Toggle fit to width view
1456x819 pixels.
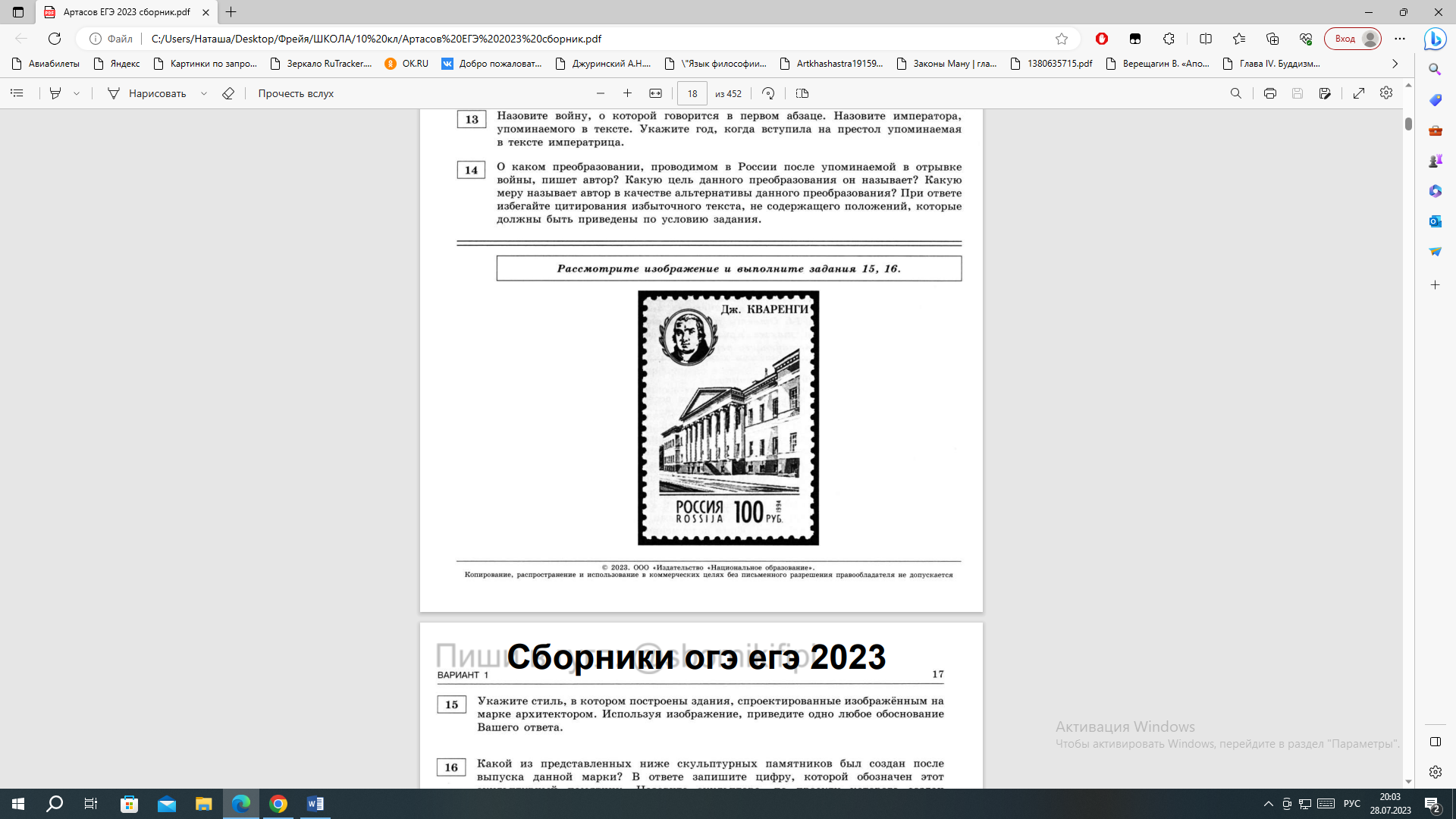(655, 93)
